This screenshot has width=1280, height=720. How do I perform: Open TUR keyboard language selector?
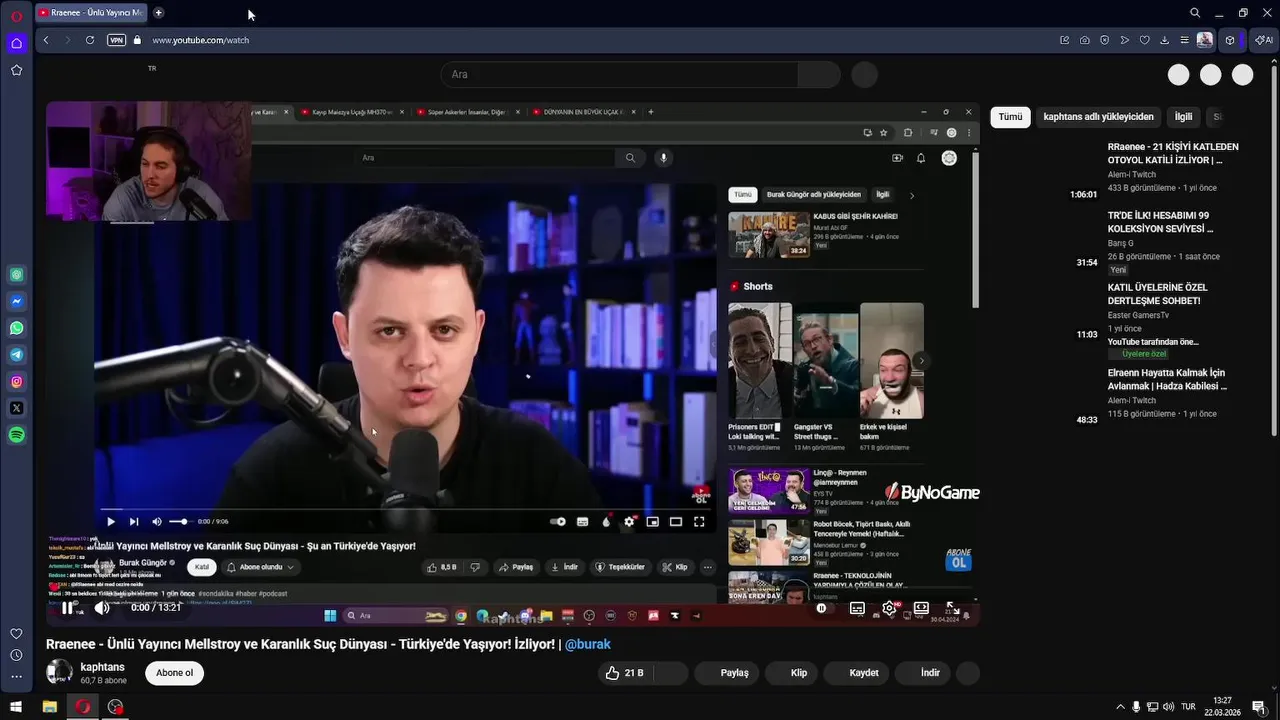[x=1188, y=707]
